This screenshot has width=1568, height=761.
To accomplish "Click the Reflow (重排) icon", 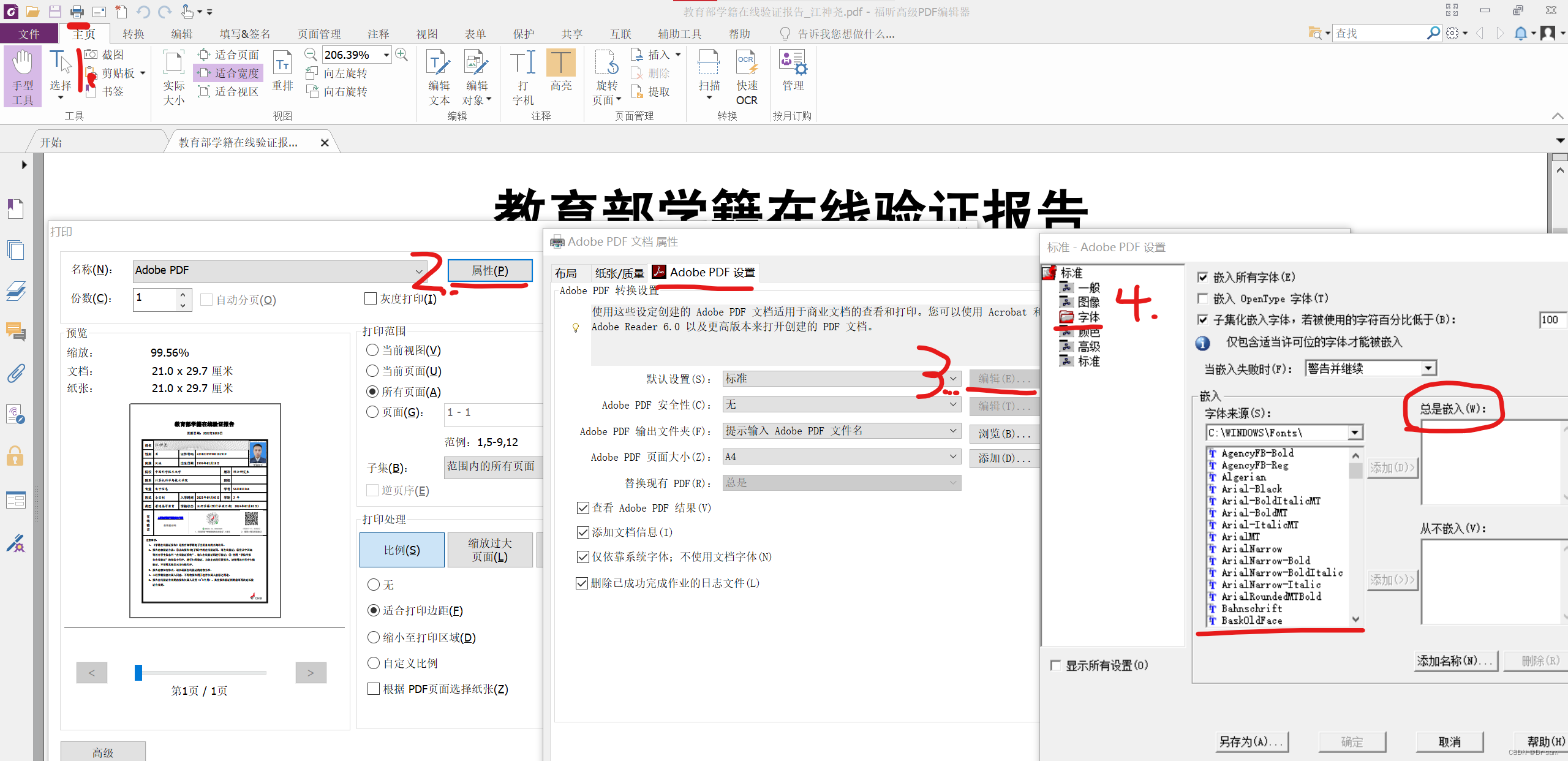I will (282, 70).
